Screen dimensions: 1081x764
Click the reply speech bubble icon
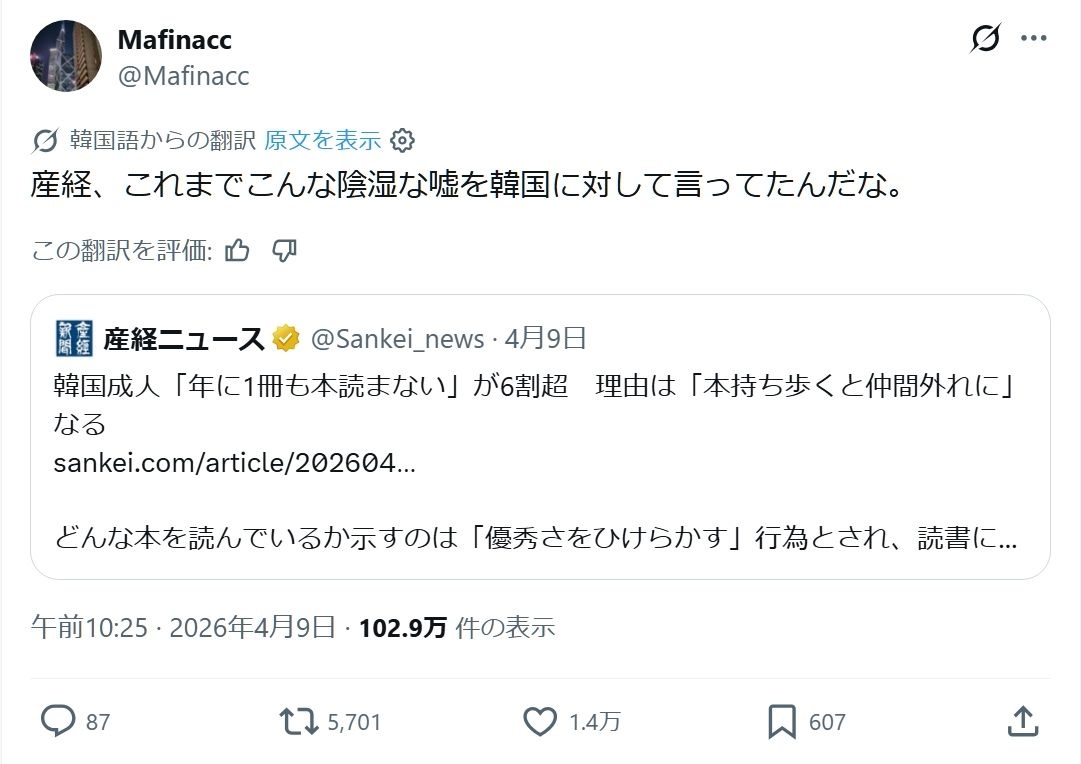coord(60,721)
